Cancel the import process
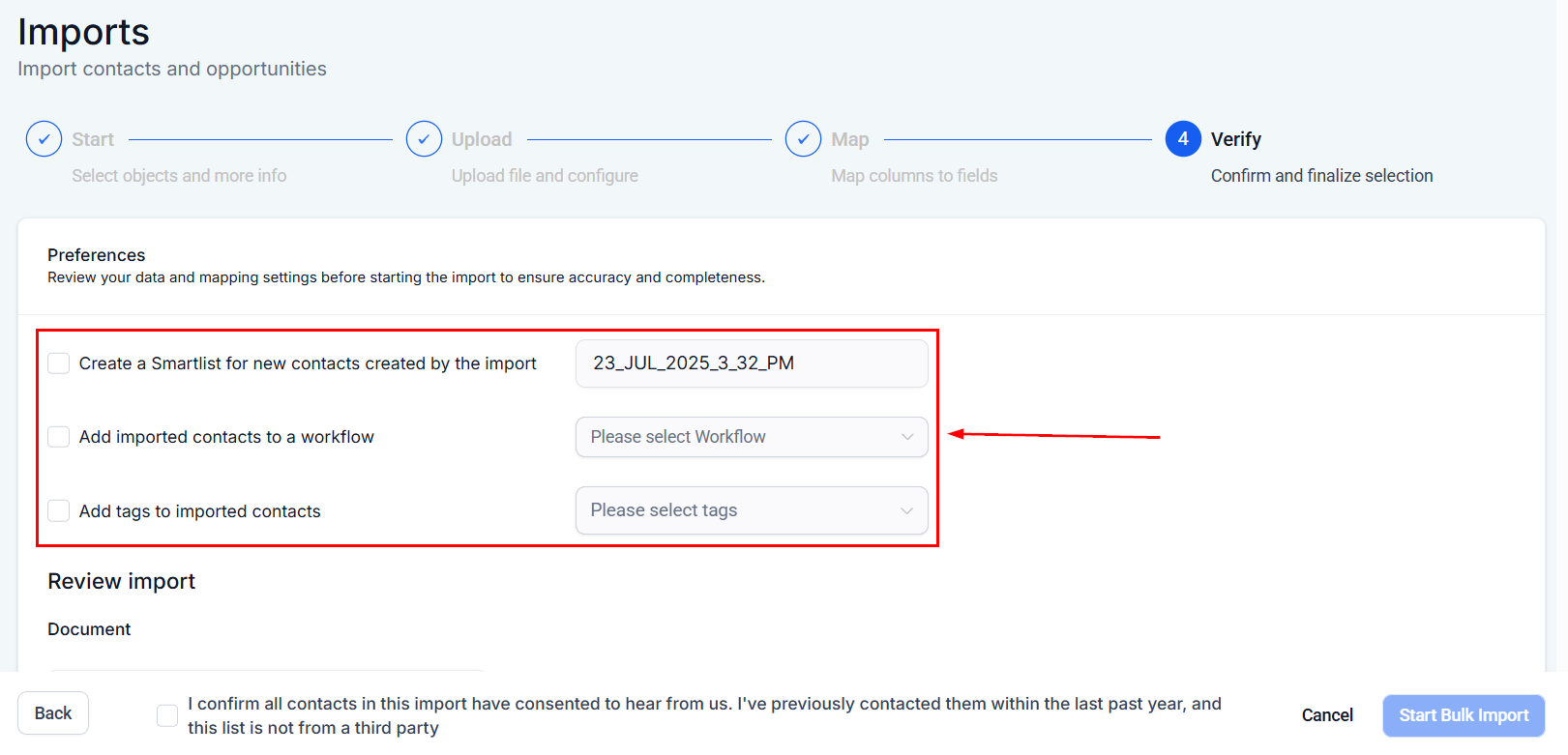Screen dimensions: 1568x755 coord(1327,715)
